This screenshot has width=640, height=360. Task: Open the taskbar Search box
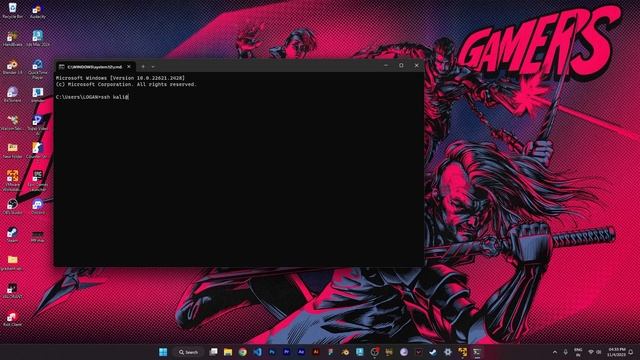[189, 352]
